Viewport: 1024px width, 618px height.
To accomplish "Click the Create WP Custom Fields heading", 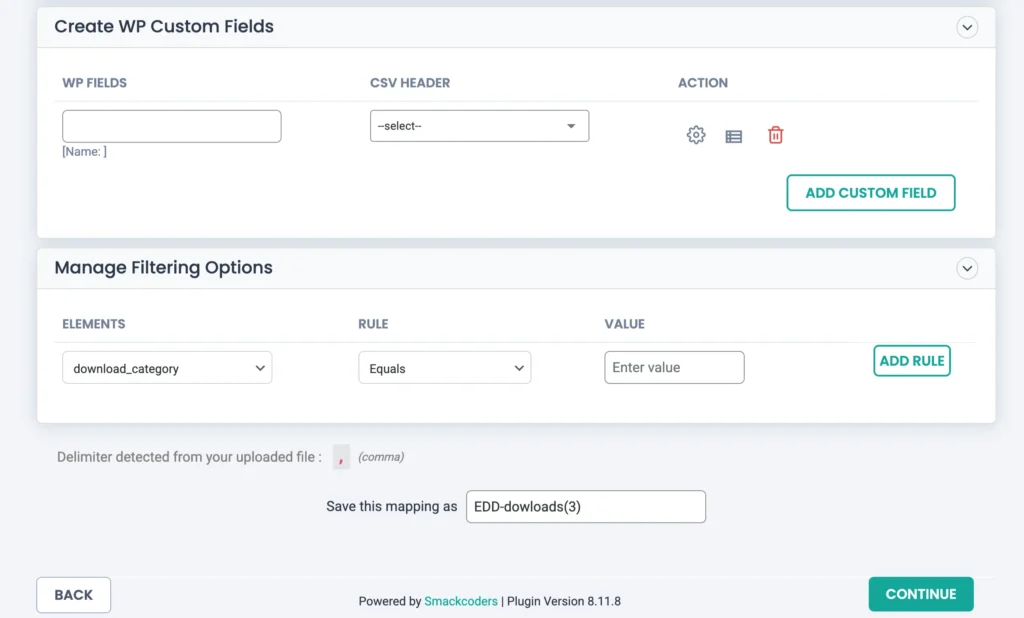I will 164,26.
